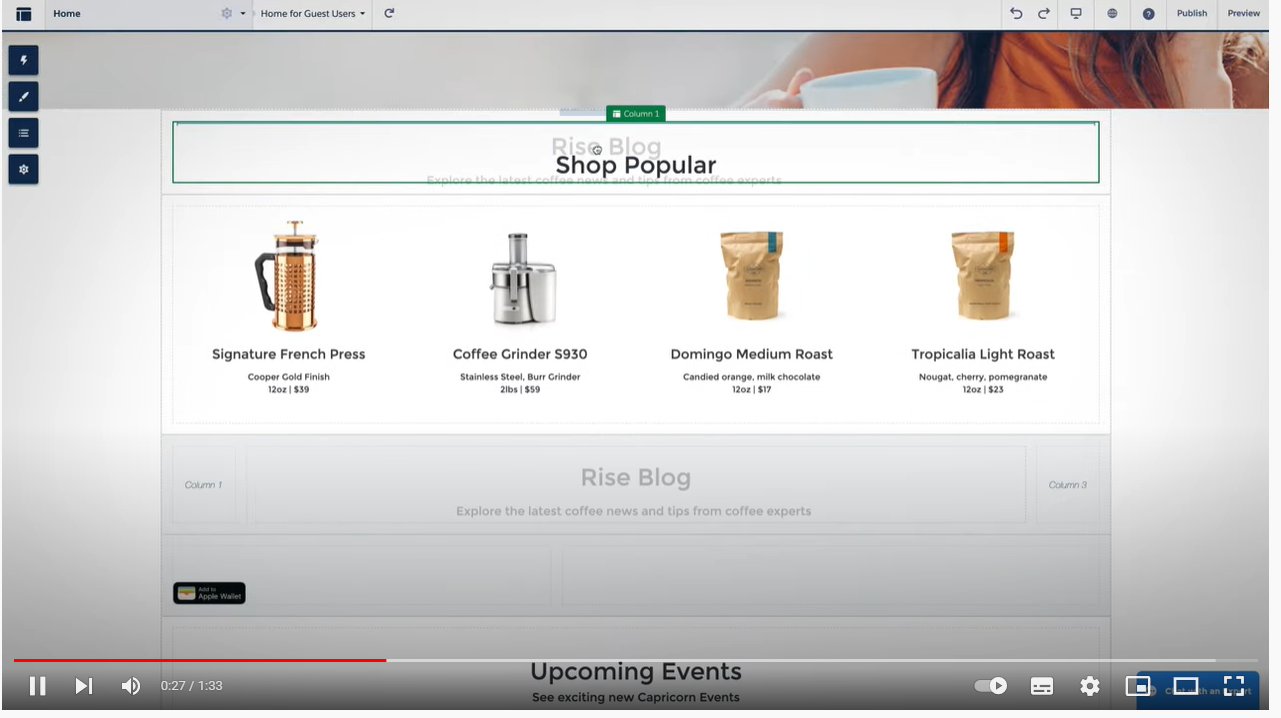Viewport: 1281px width, 718px height.
Task: Open page properties gear next to Home
Action: [x=227, y=14]
